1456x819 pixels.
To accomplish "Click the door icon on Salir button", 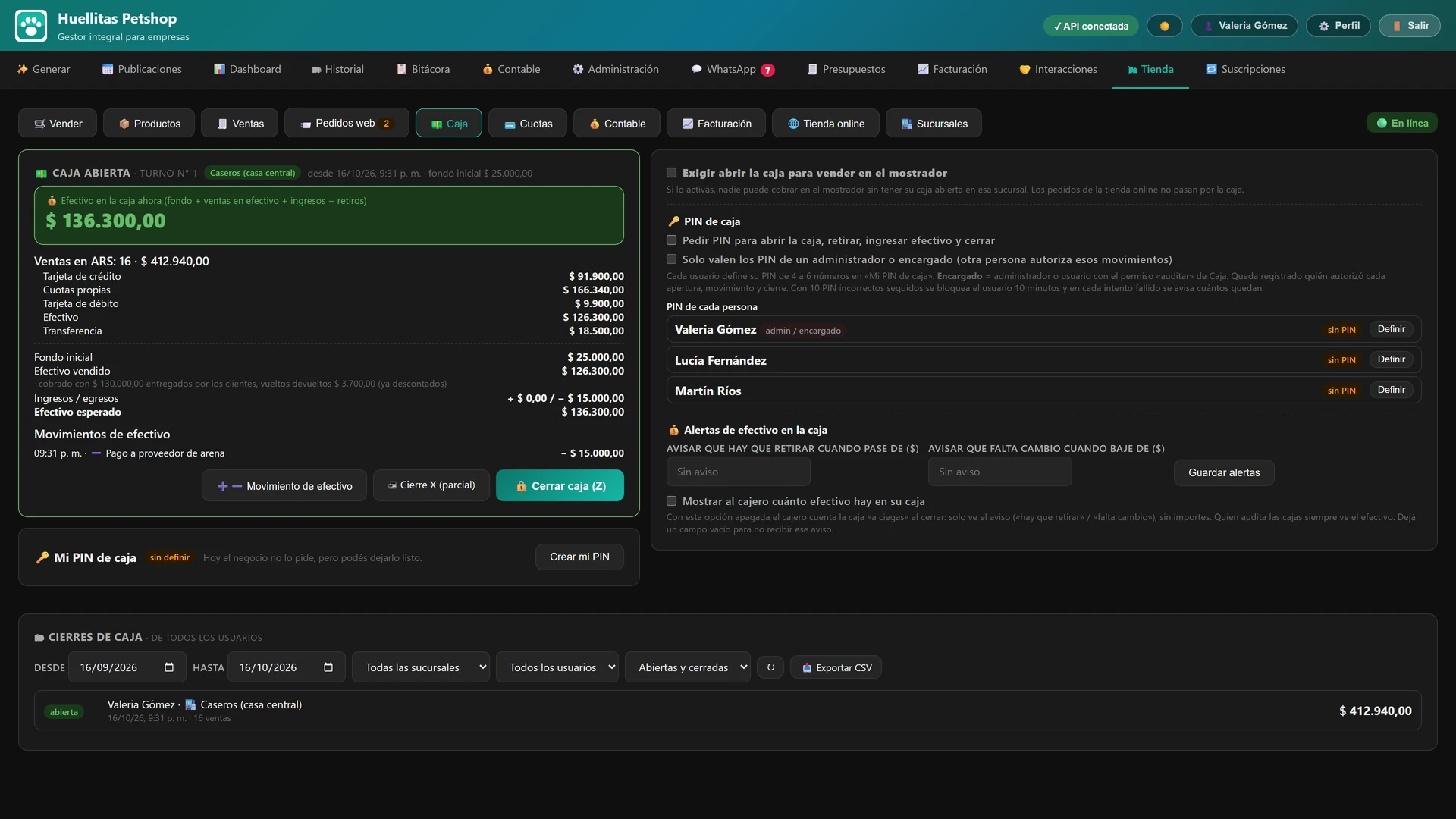I will (x=1396, y=26).
